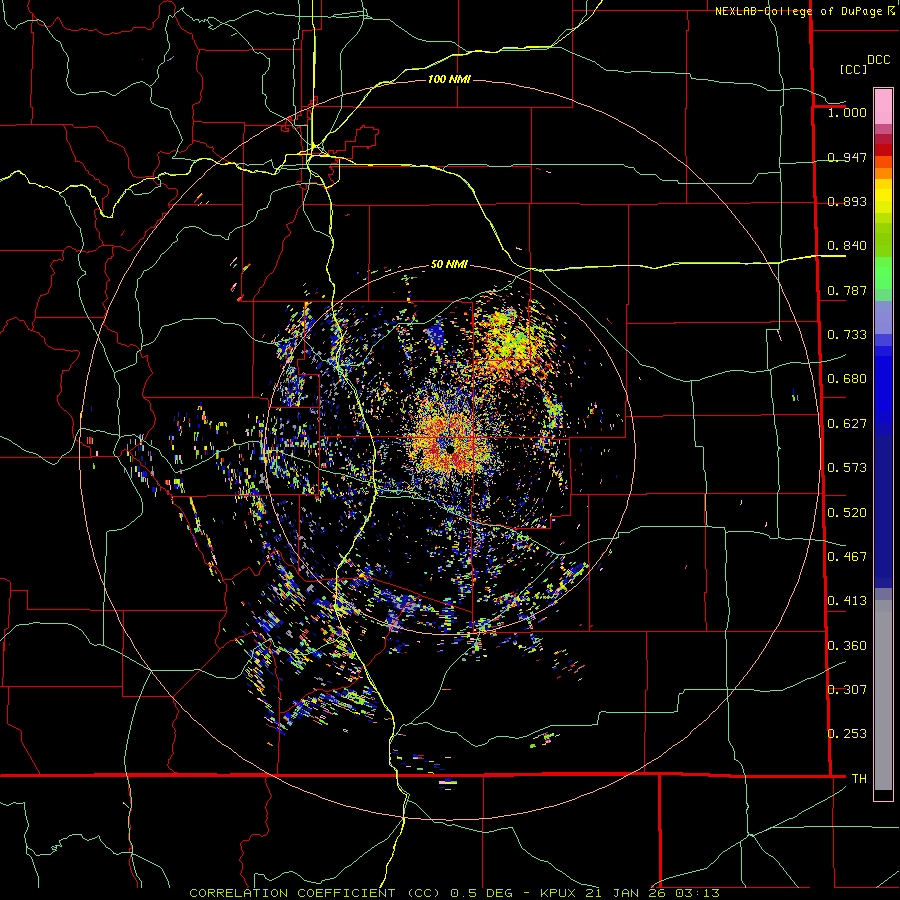The height and width of the screenshot is (900, 900).
Task: Click the 0.680 value on the color scale
Action: [847, 379]
